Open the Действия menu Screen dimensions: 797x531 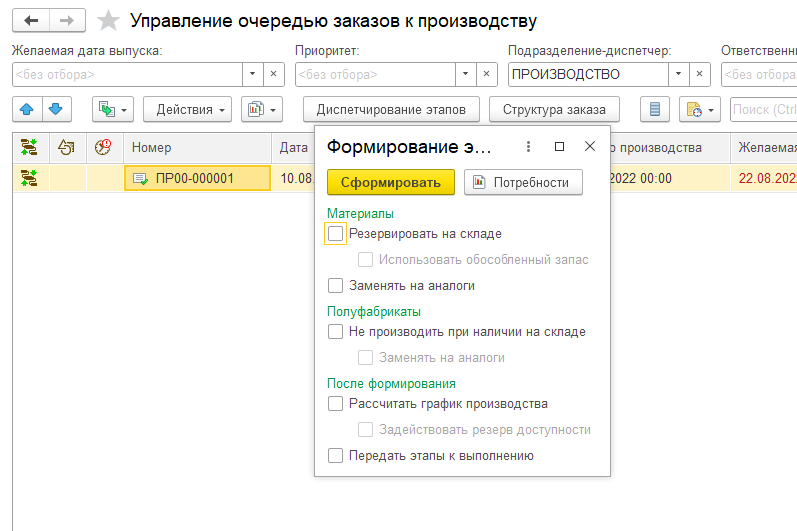click(187, 109)
